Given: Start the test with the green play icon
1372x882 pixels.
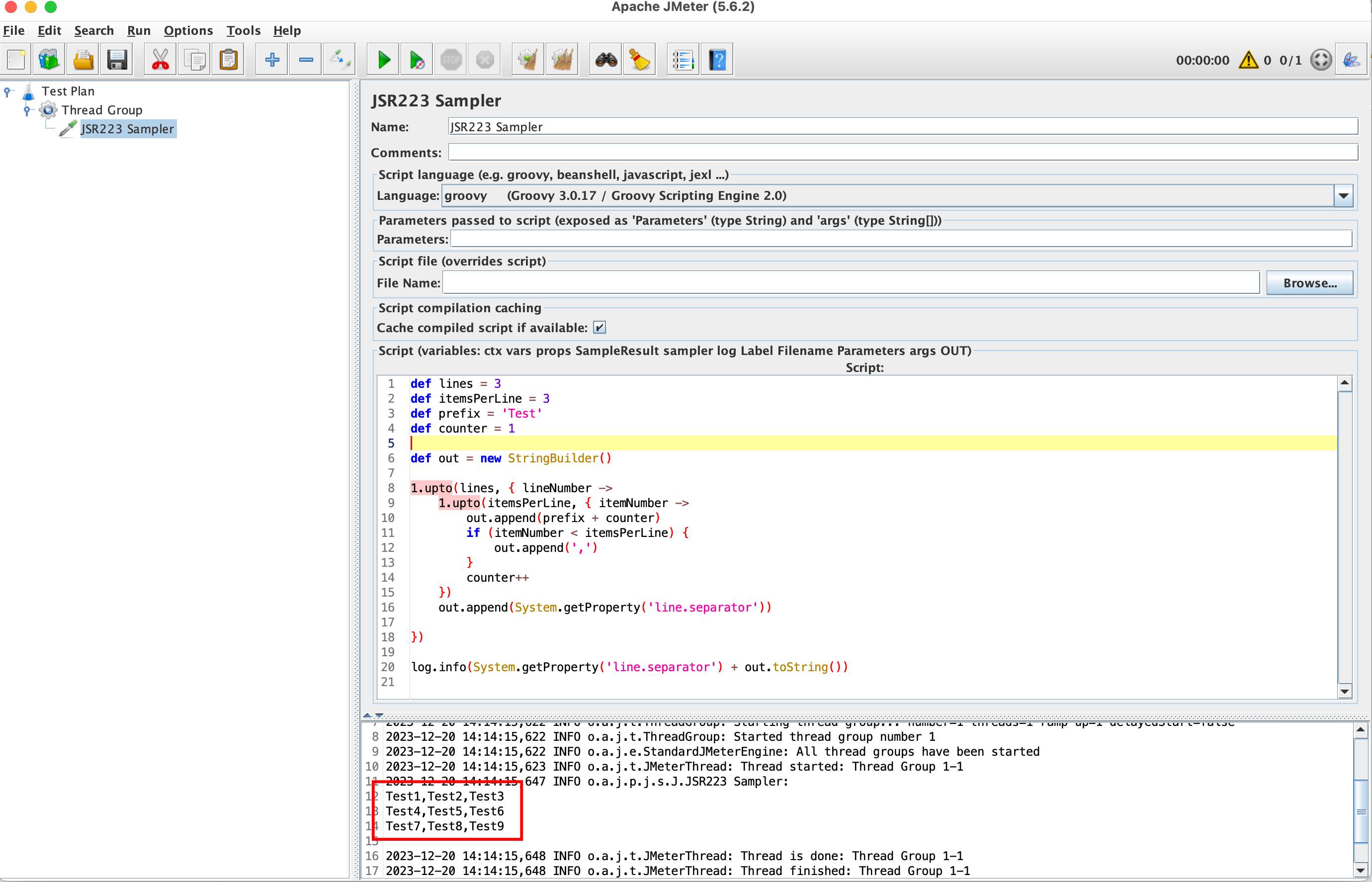Looking at the screenshot, I should (x=382, y=59).
